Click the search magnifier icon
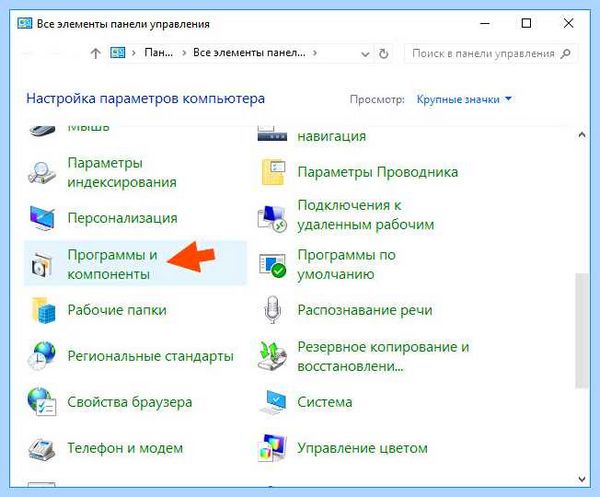 click(565, 53)
